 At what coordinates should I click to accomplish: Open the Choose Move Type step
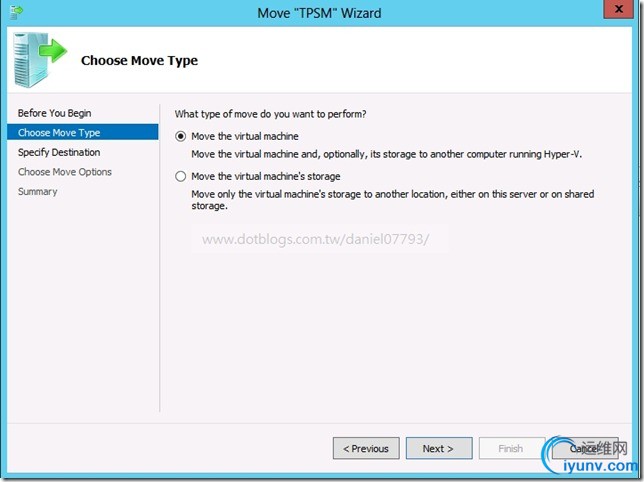(x=83, y=132)
